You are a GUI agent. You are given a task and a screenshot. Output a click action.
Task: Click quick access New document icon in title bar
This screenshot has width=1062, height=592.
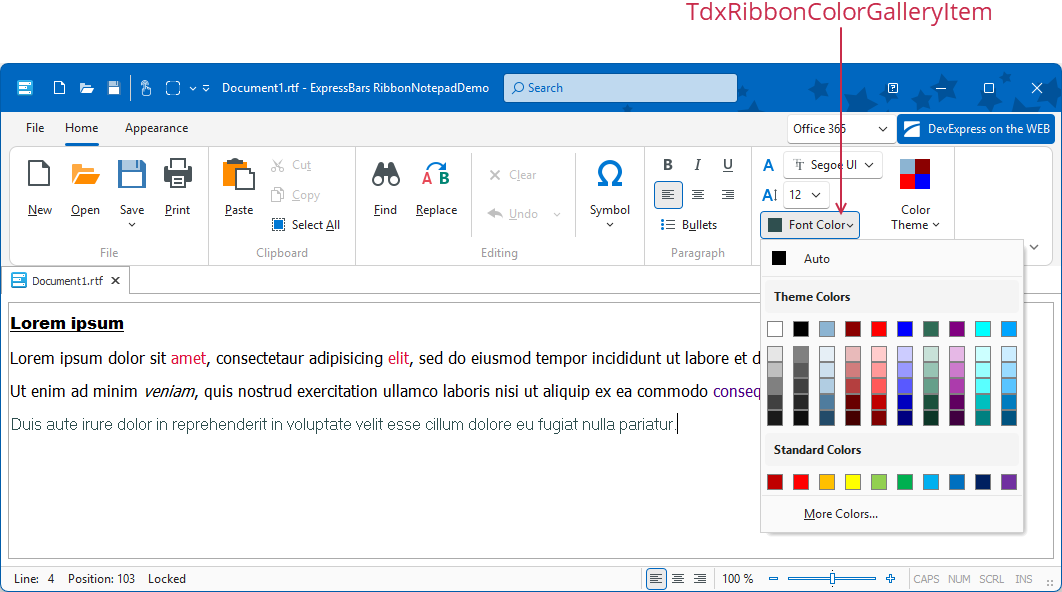click(x=60, y=88)
